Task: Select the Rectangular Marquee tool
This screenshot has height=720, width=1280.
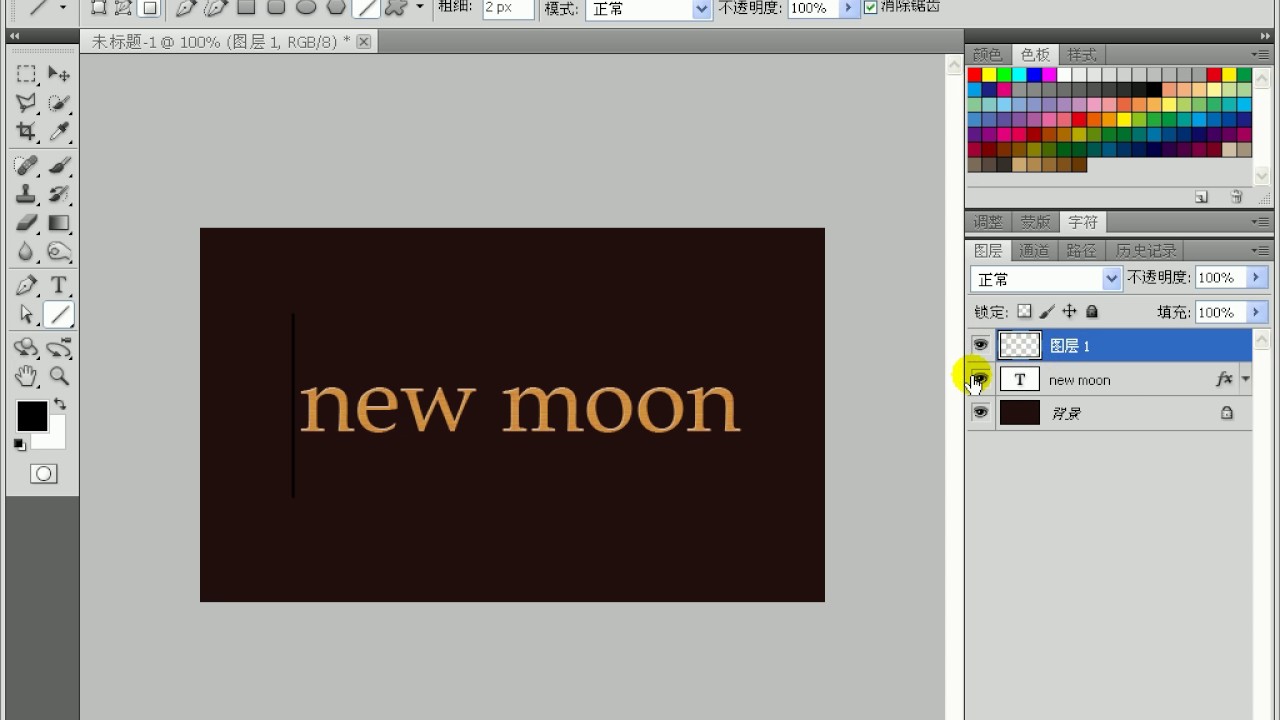Action: point(26,74)
